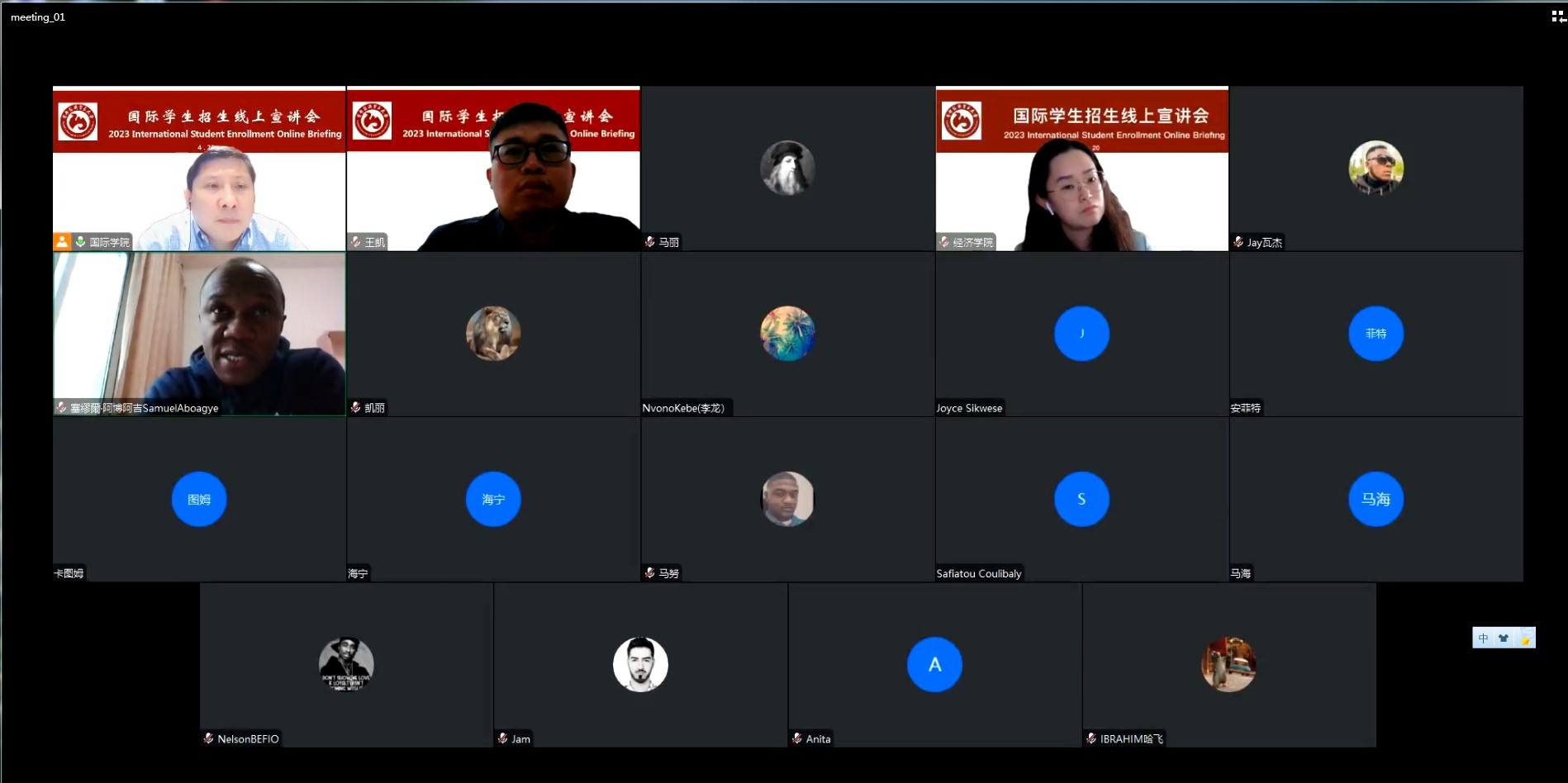Click the orange host icon on 国际学院

click(62, 242)
